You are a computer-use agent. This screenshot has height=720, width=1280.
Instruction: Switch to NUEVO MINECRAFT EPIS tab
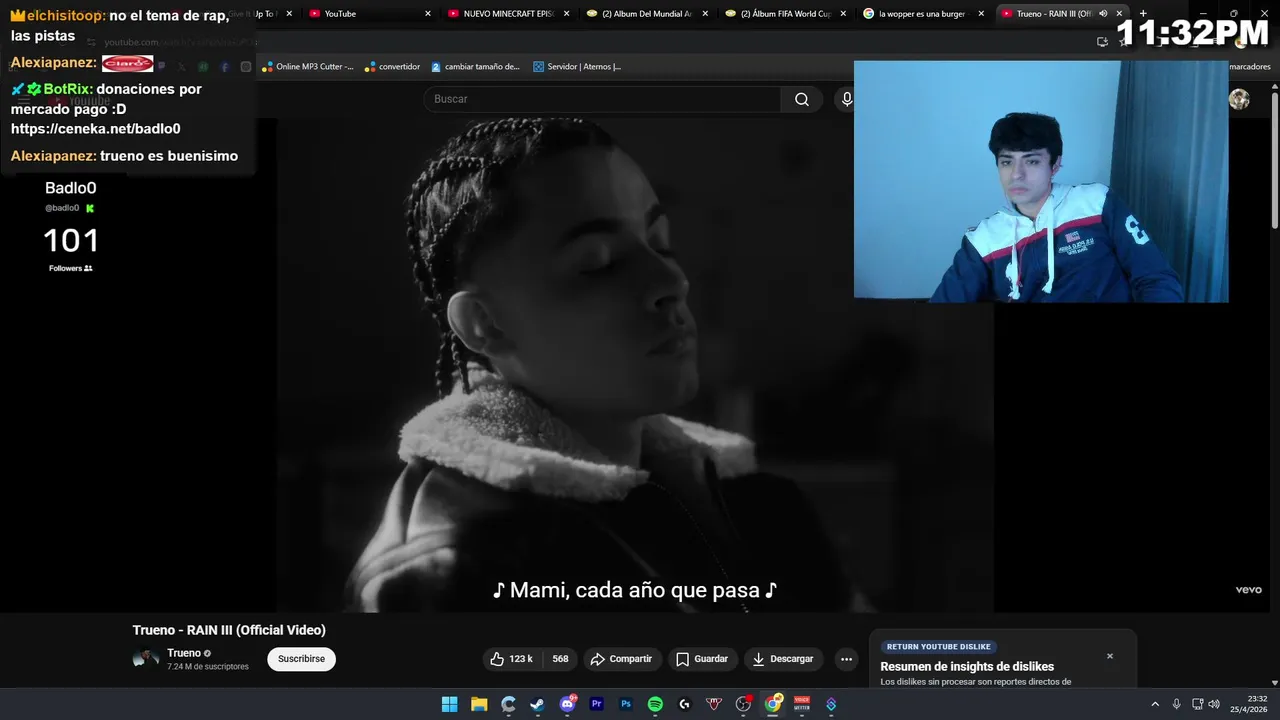[508, 14]
